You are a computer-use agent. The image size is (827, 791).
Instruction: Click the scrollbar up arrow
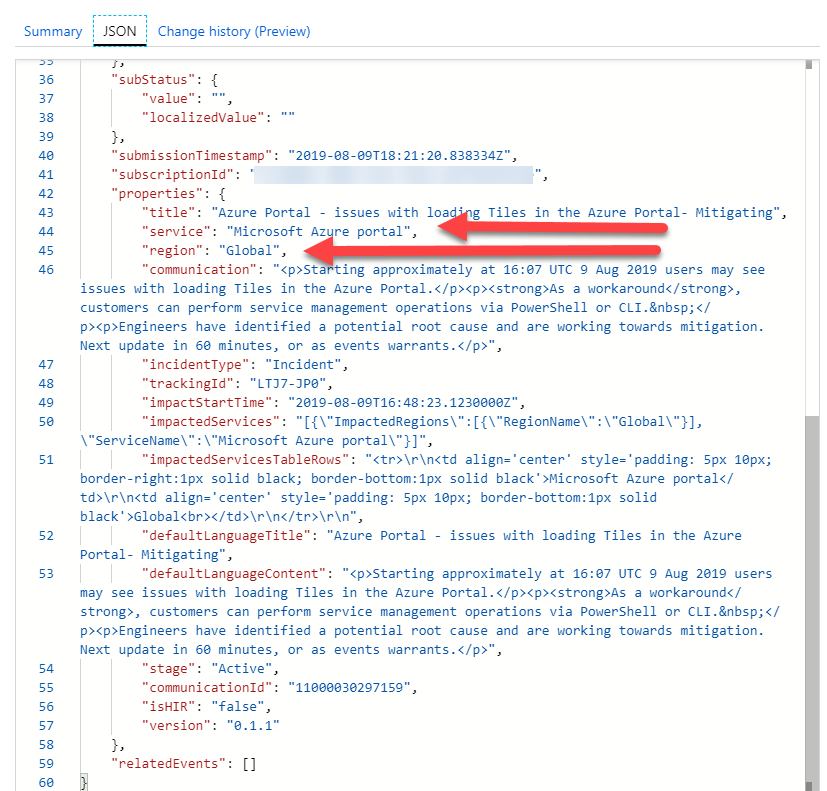tap(809, 66)
